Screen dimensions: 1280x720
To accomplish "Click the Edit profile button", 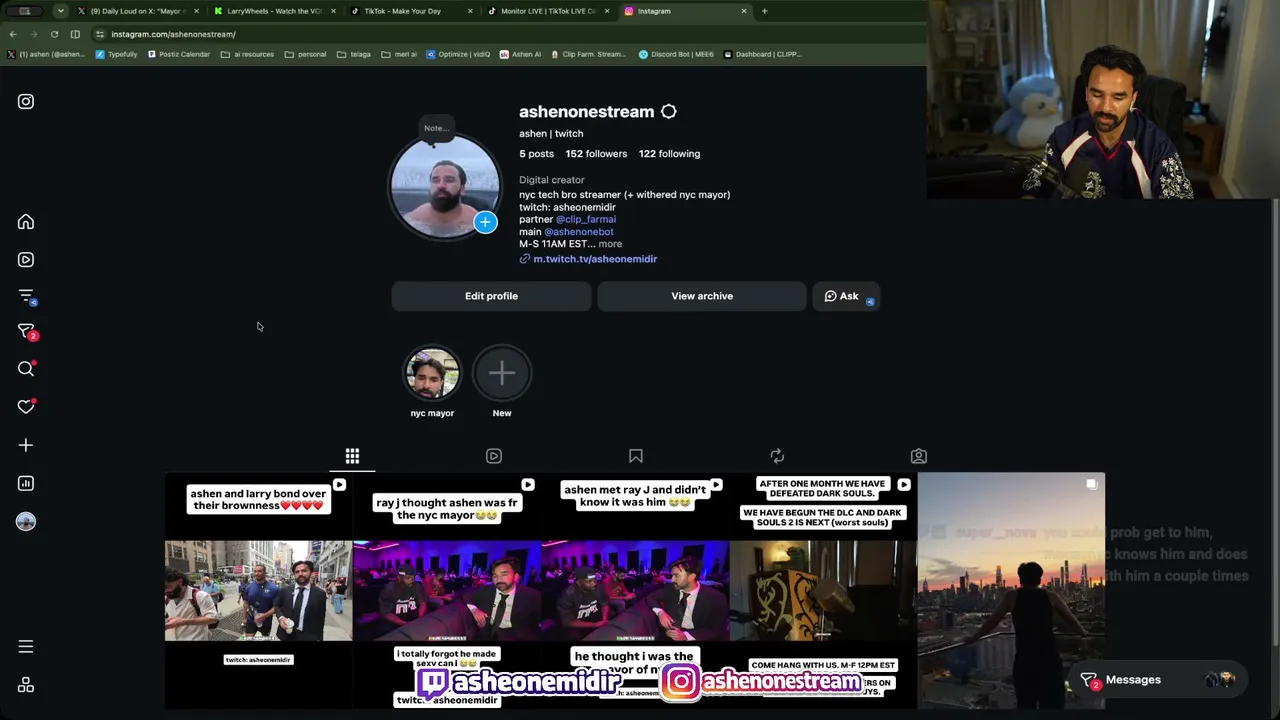I will point(491,296).
